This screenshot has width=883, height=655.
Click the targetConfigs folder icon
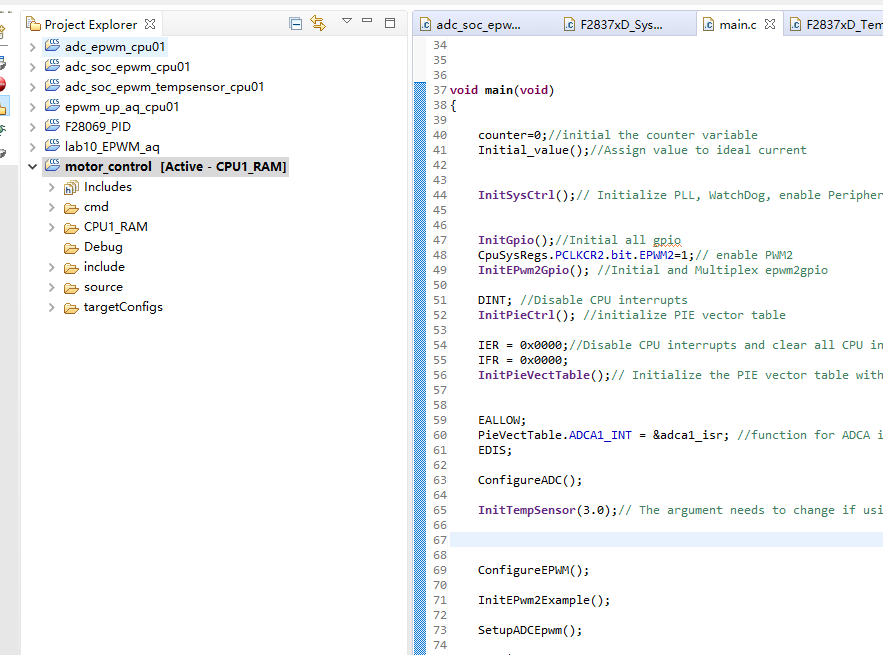(71, 308)
